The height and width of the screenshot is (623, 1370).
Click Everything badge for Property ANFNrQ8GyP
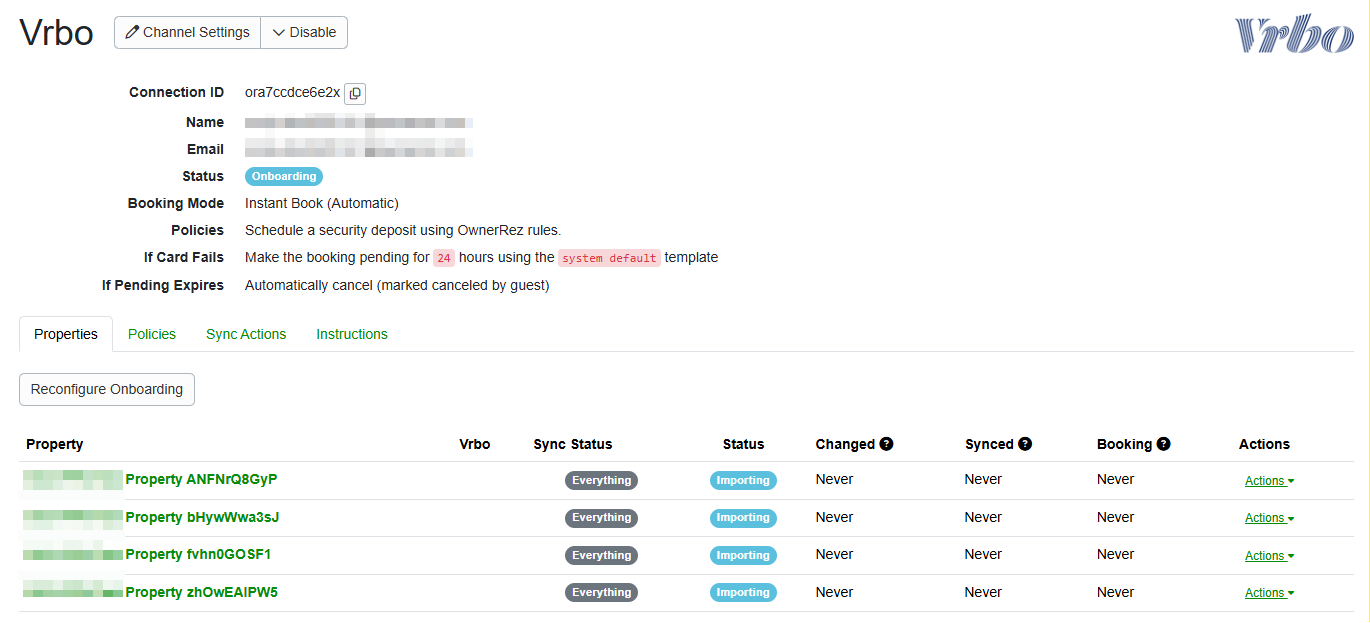pos(601,480)
